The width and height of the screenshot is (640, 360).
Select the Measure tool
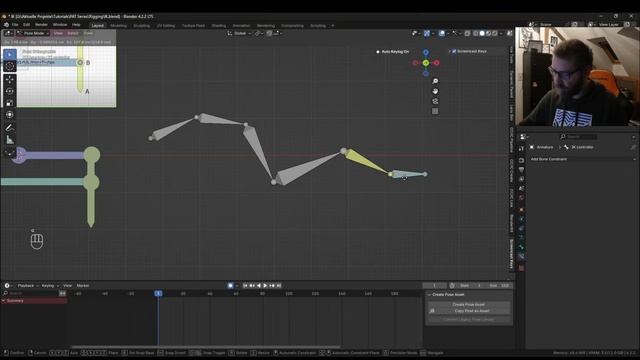10,140
